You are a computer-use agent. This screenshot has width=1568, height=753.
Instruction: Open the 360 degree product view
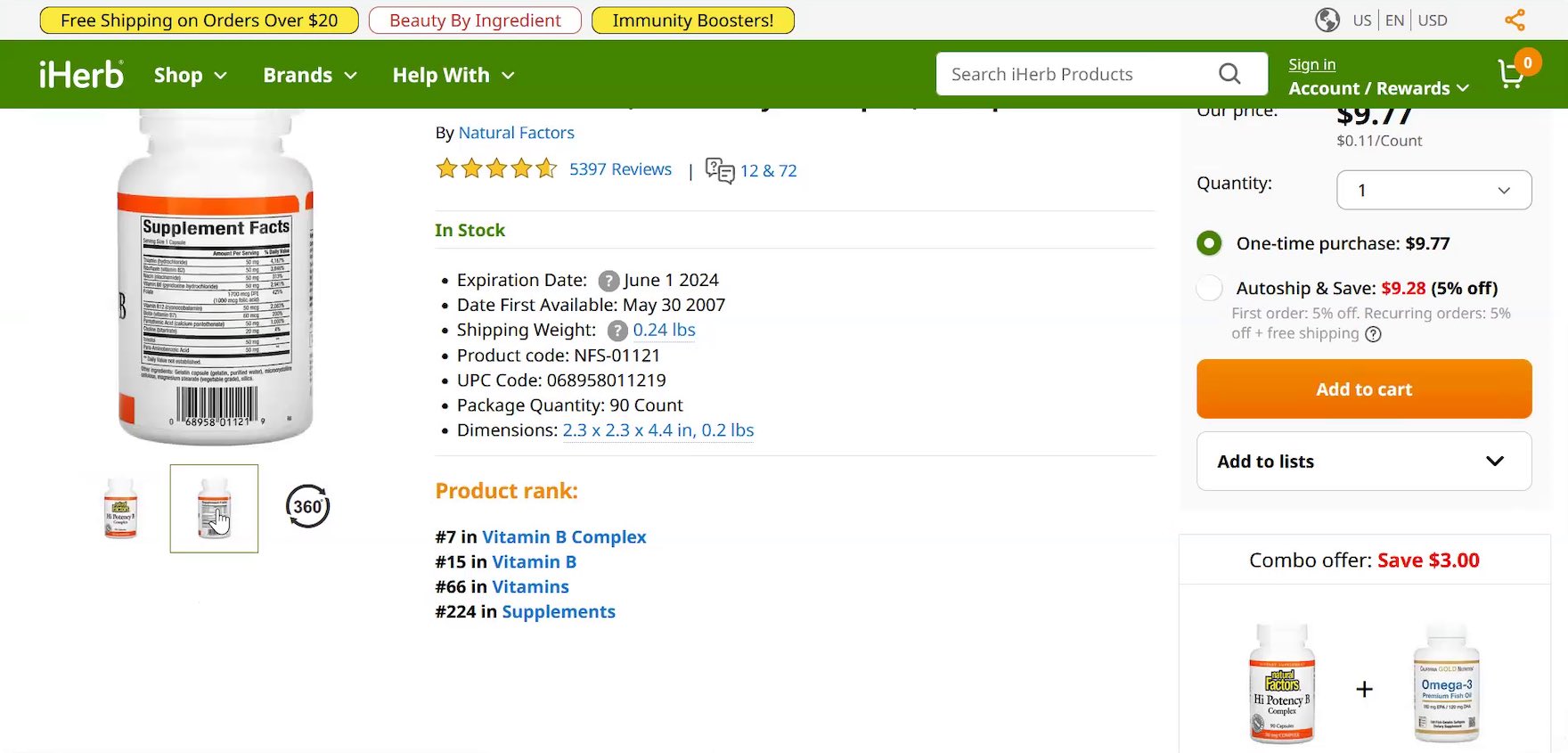307,507
